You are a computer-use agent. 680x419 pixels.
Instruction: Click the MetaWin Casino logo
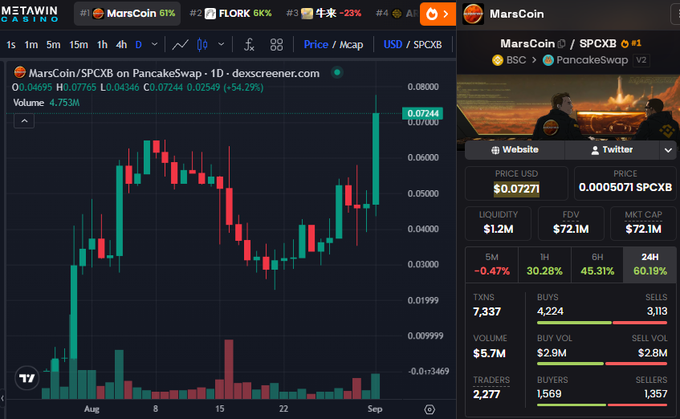click(x=29, y=13)
